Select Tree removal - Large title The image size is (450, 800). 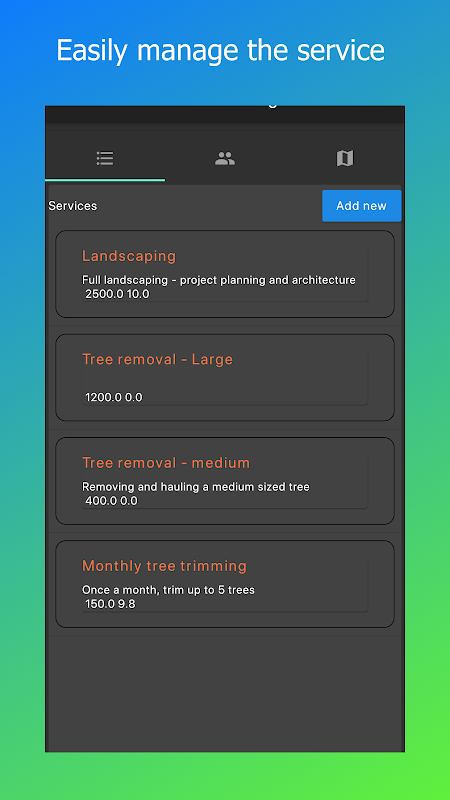[x=157, y=359]
